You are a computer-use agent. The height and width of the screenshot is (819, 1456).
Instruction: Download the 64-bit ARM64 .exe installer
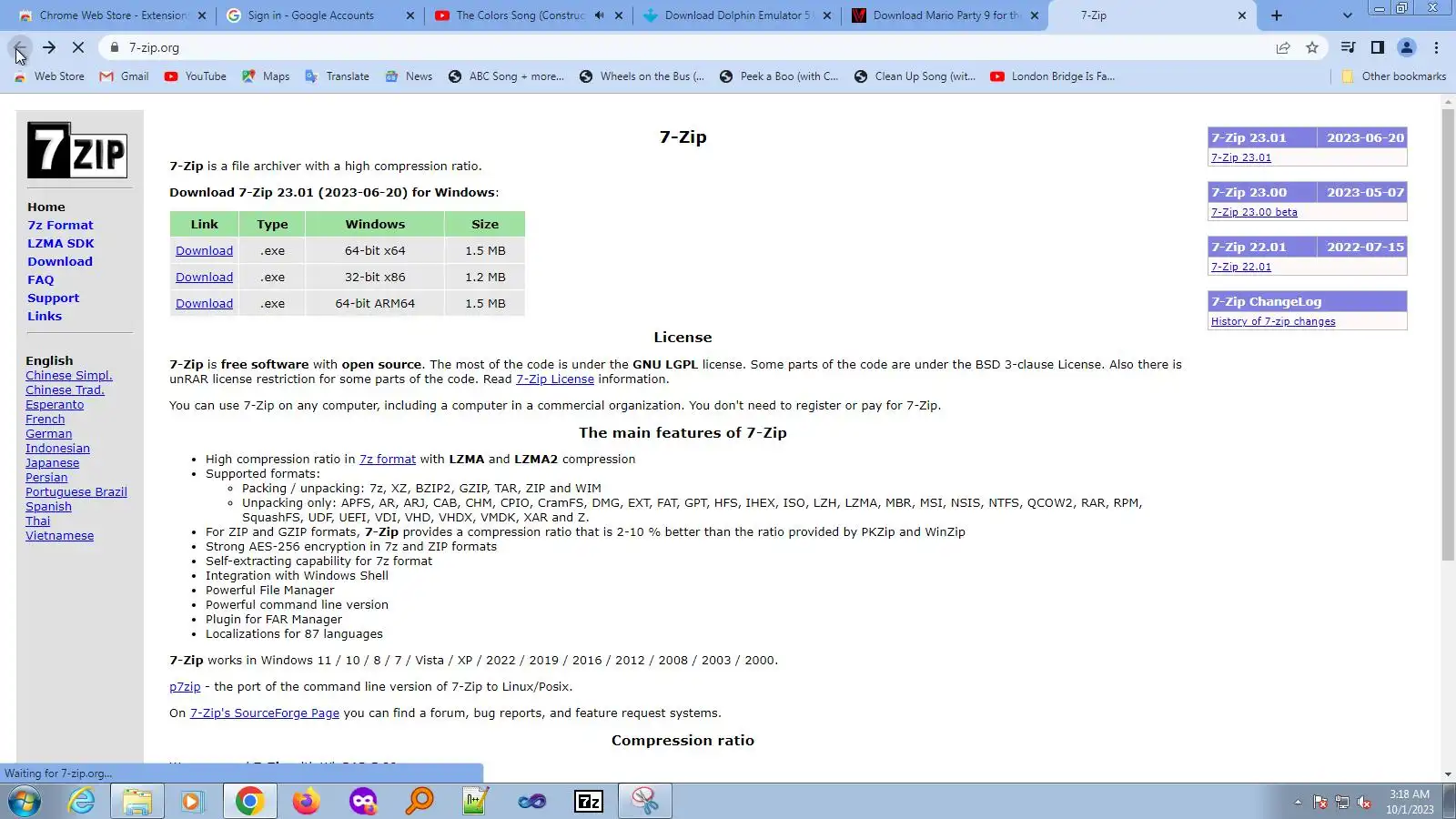(x=204, y=304)
